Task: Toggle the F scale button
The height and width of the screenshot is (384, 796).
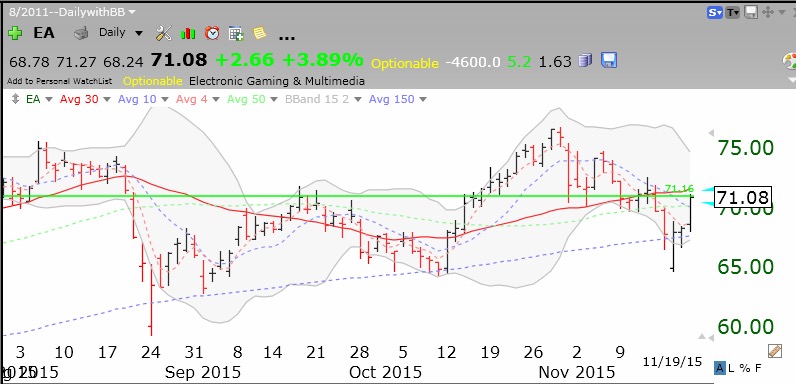Action: coord(757,367)
